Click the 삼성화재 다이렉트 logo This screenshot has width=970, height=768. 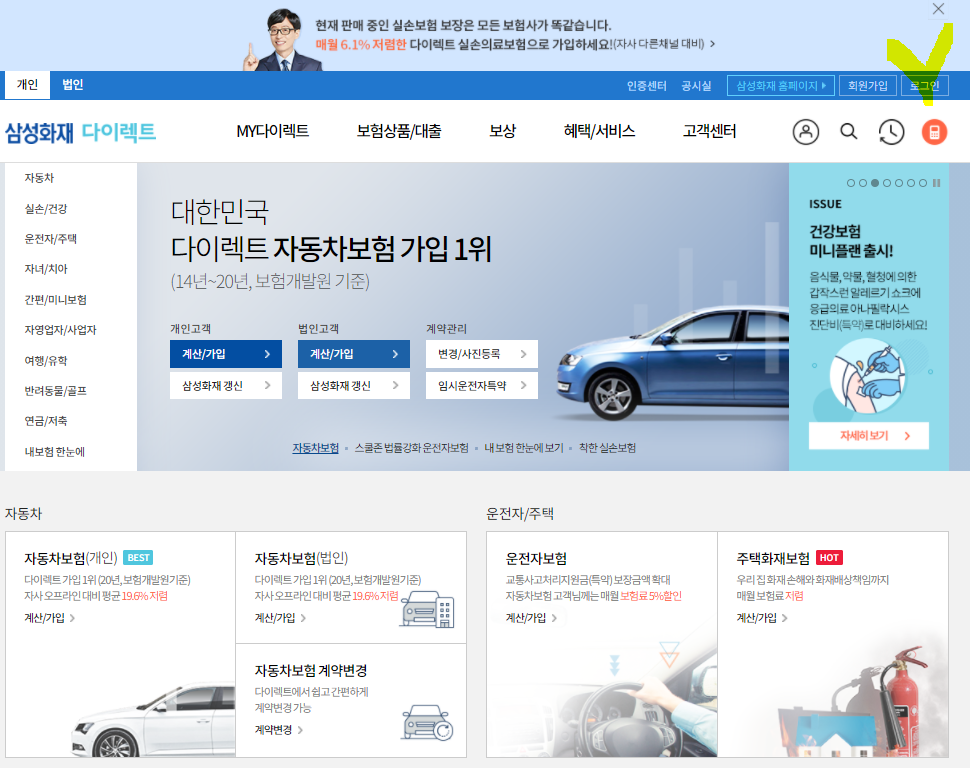point(80,132)
